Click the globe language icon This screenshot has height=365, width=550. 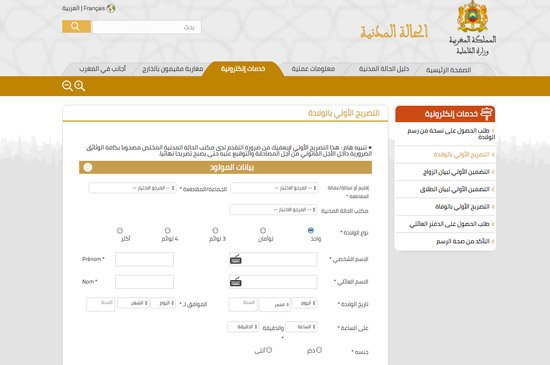(x=111, y=8)
